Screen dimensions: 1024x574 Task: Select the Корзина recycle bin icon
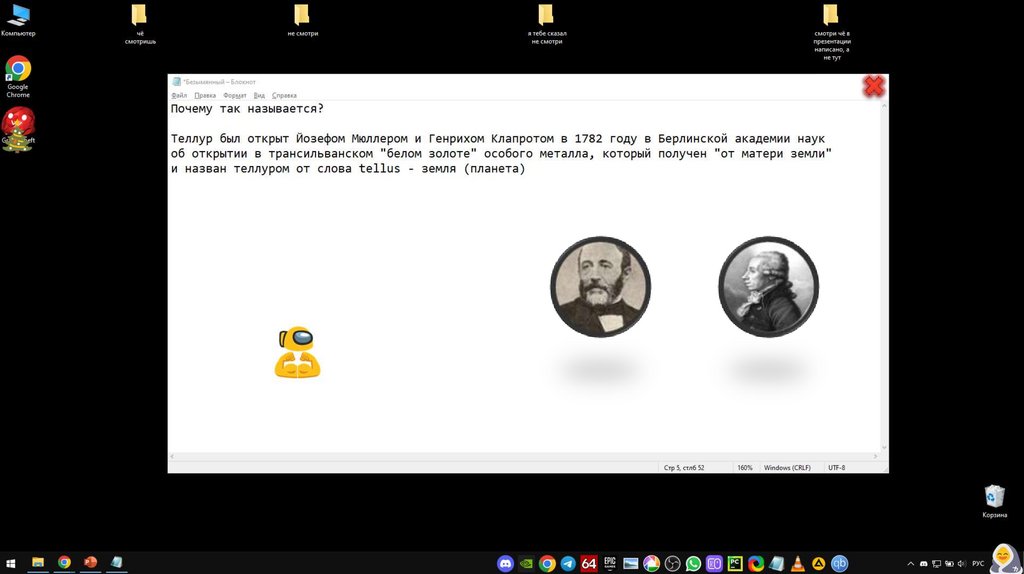(x=994, y=497)
